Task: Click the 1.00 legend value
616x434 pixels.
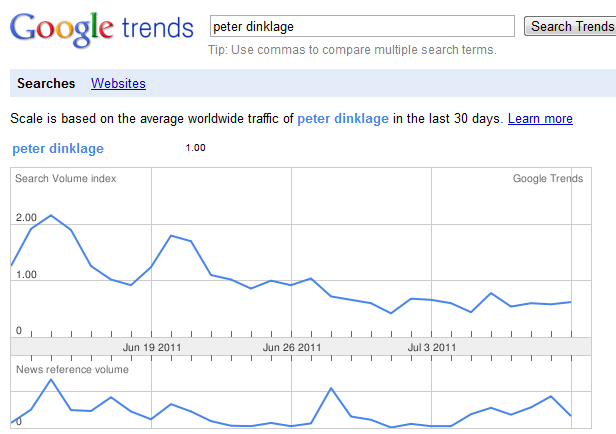Action: point(195,148)
